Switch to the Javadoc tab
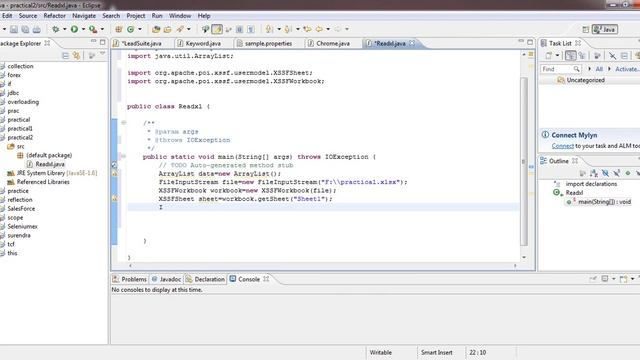The image size is (640, 360). point(166,279)
